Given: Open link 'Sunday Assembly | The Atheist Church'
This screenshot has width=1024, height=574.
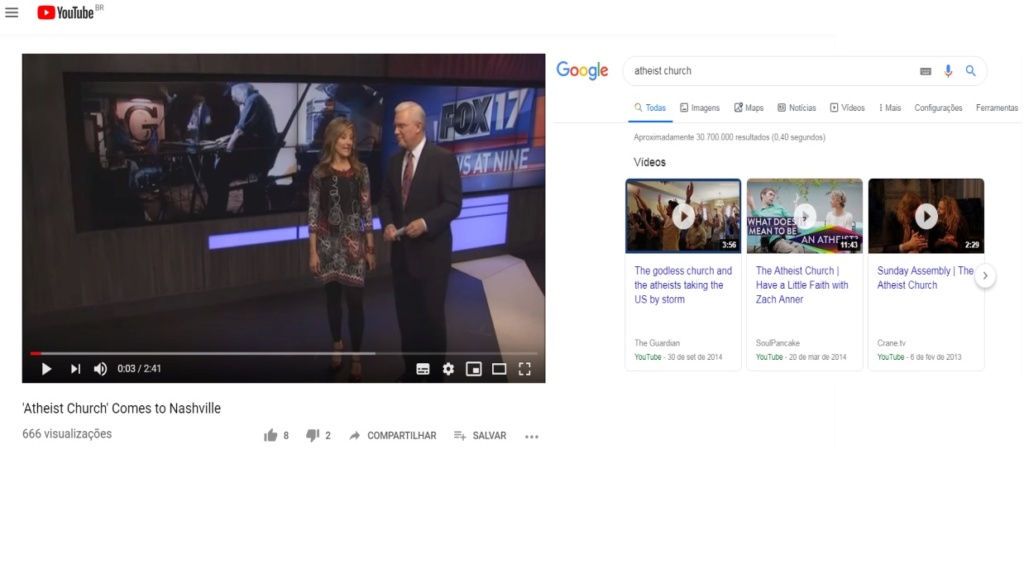Looking at the screenshot, I should coord(925,278).
